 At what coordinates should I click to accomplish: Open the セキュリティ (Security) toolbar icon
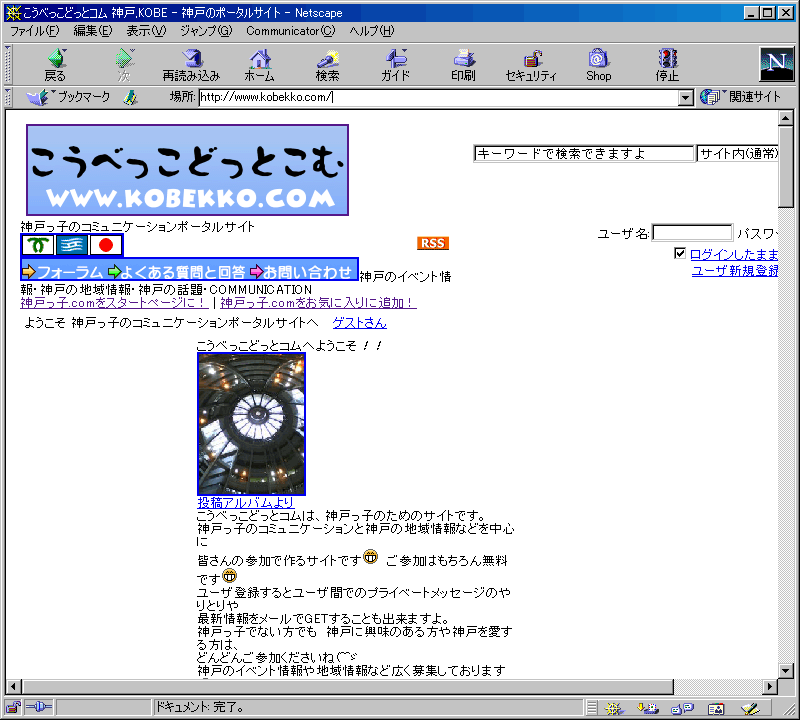(x=531, y=64)
